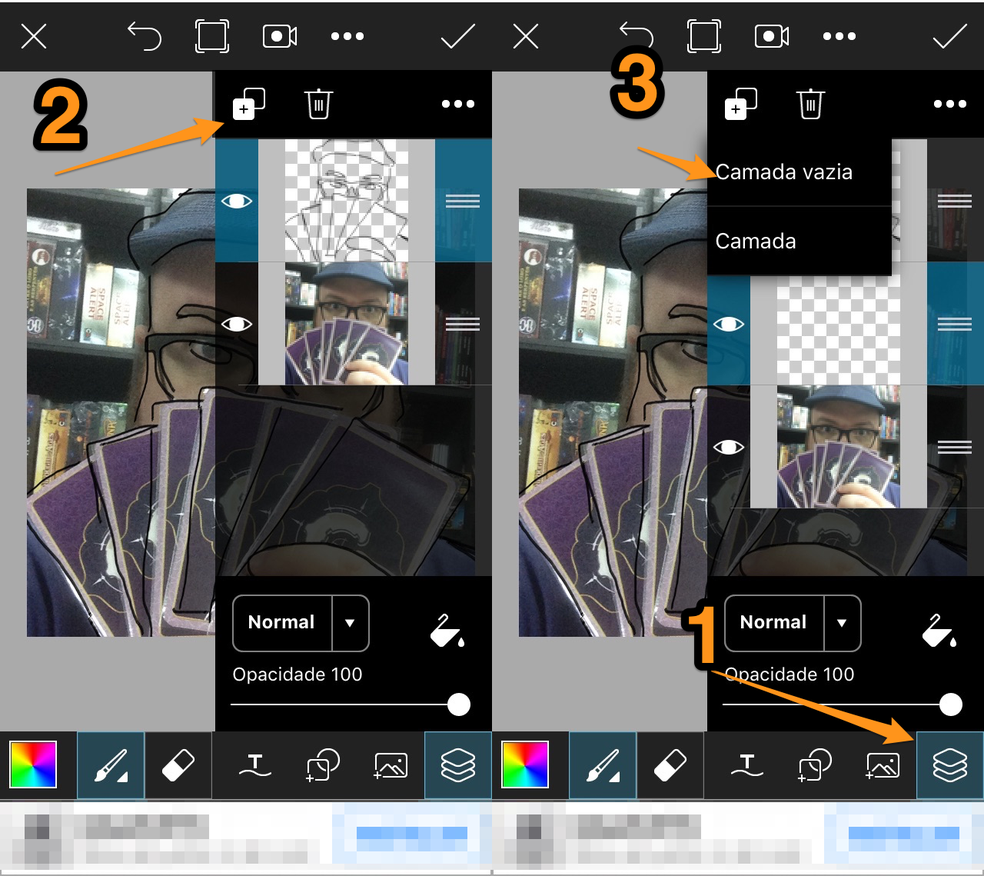Open top bar more options in left screen
Image resolution: width=984 pixels, height=876 pixels.
[x=347, y=36]
